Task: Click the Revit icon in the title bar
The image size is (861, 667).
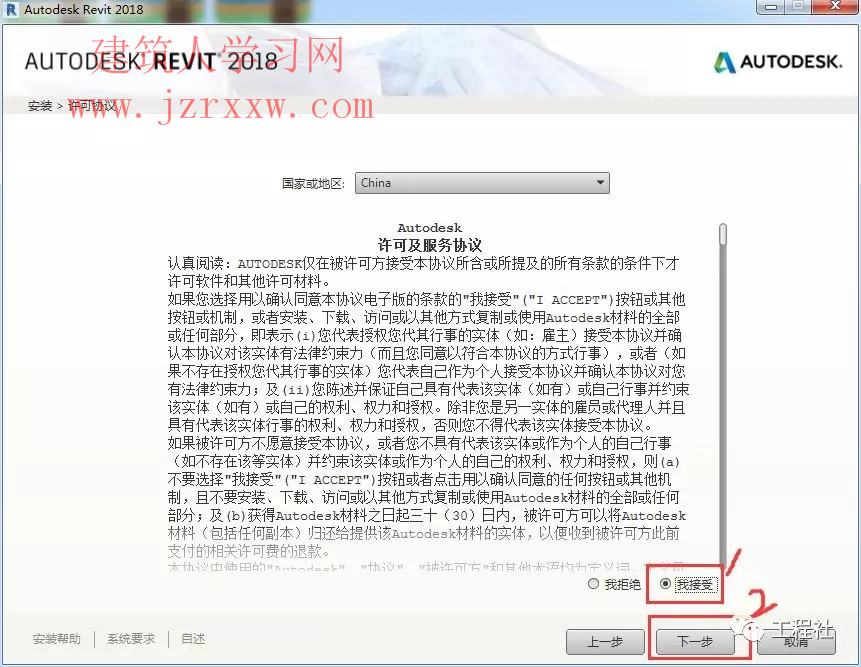Action: 11,9
